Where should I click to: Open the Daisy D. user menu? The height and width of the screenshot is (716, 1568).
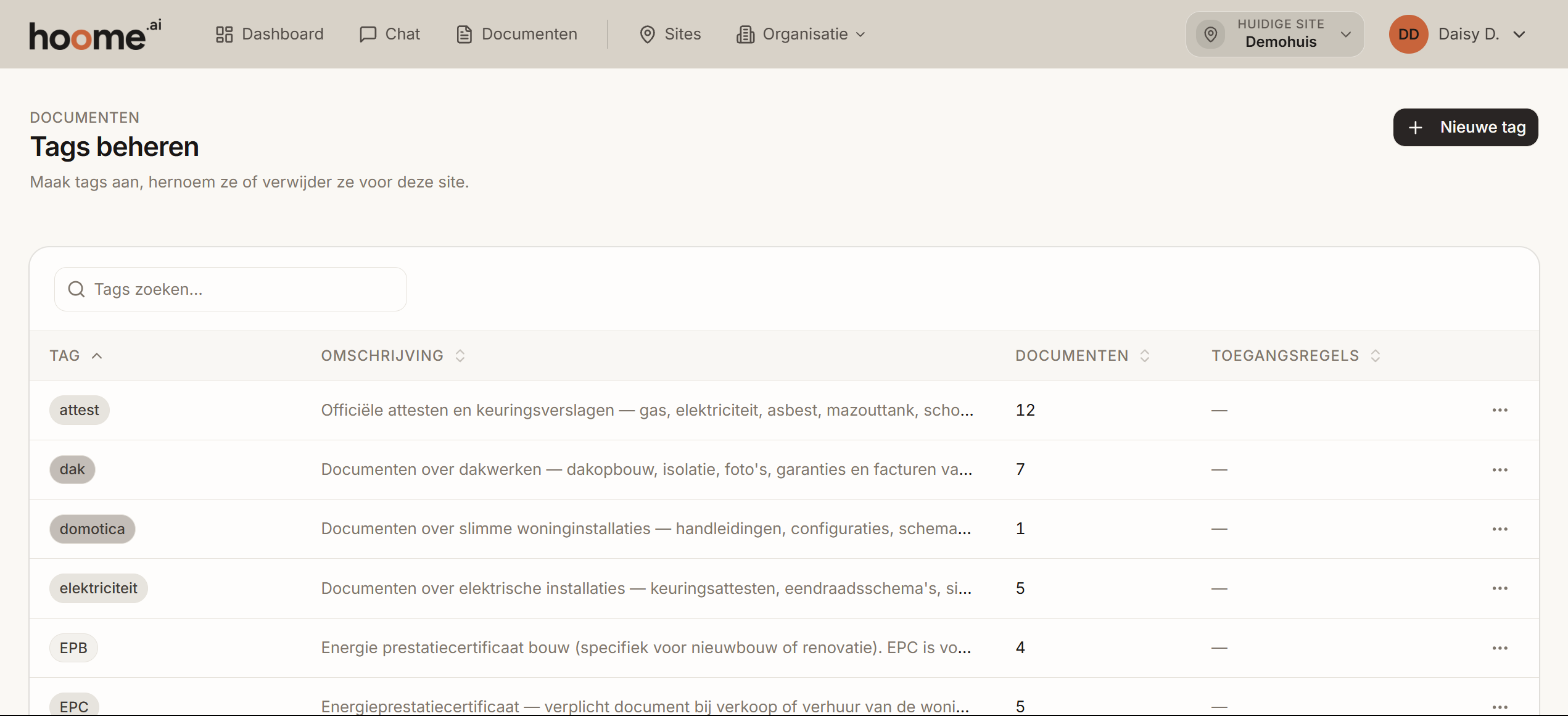[1458, 34]
